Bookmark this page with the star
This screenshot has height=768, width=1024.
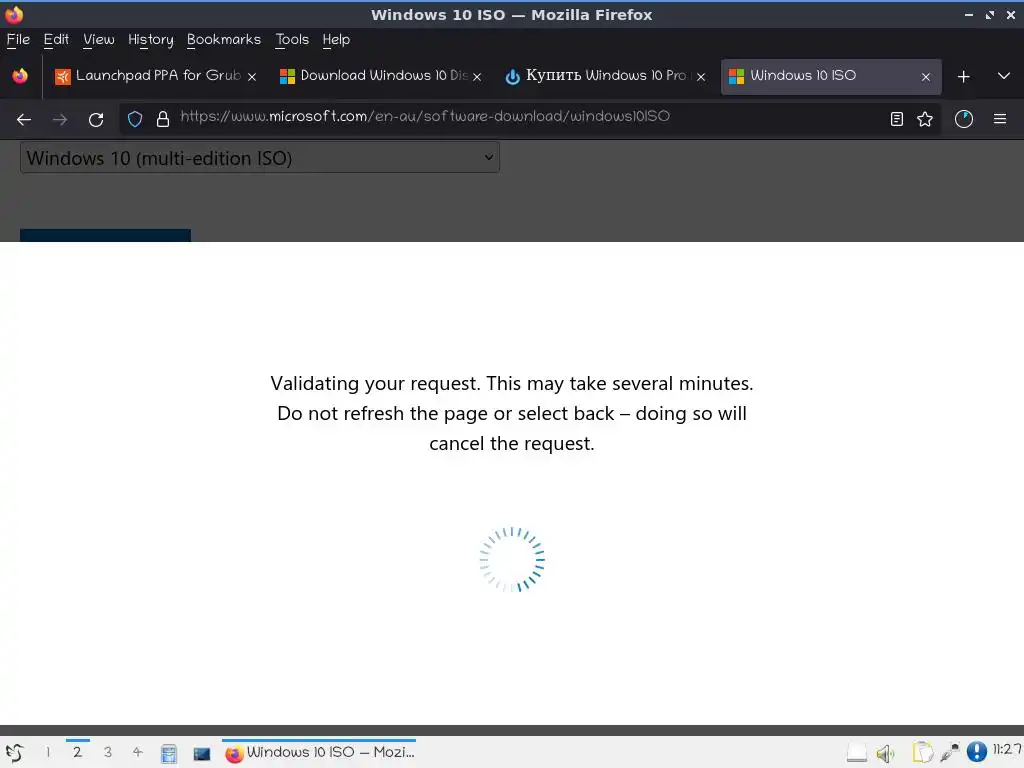925,119
